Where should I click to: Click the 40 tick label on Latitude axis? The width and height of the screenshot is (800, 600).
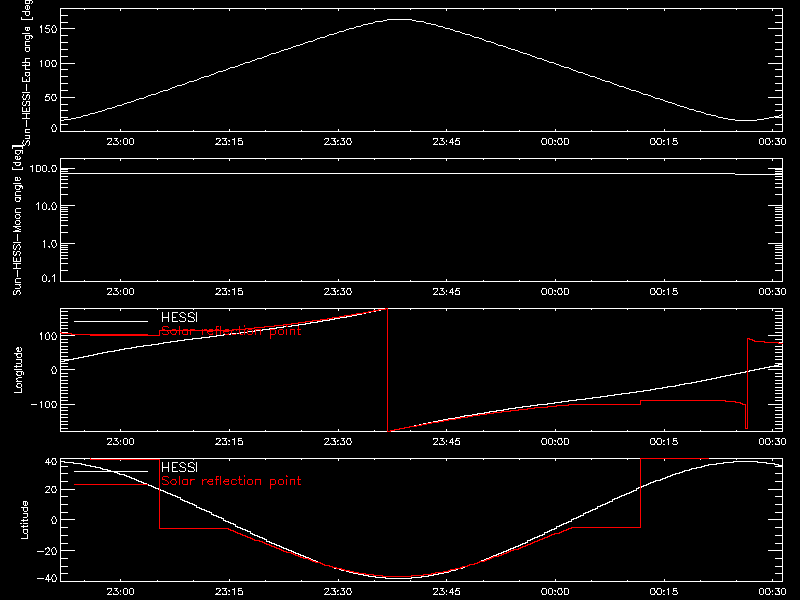point(51,461)
